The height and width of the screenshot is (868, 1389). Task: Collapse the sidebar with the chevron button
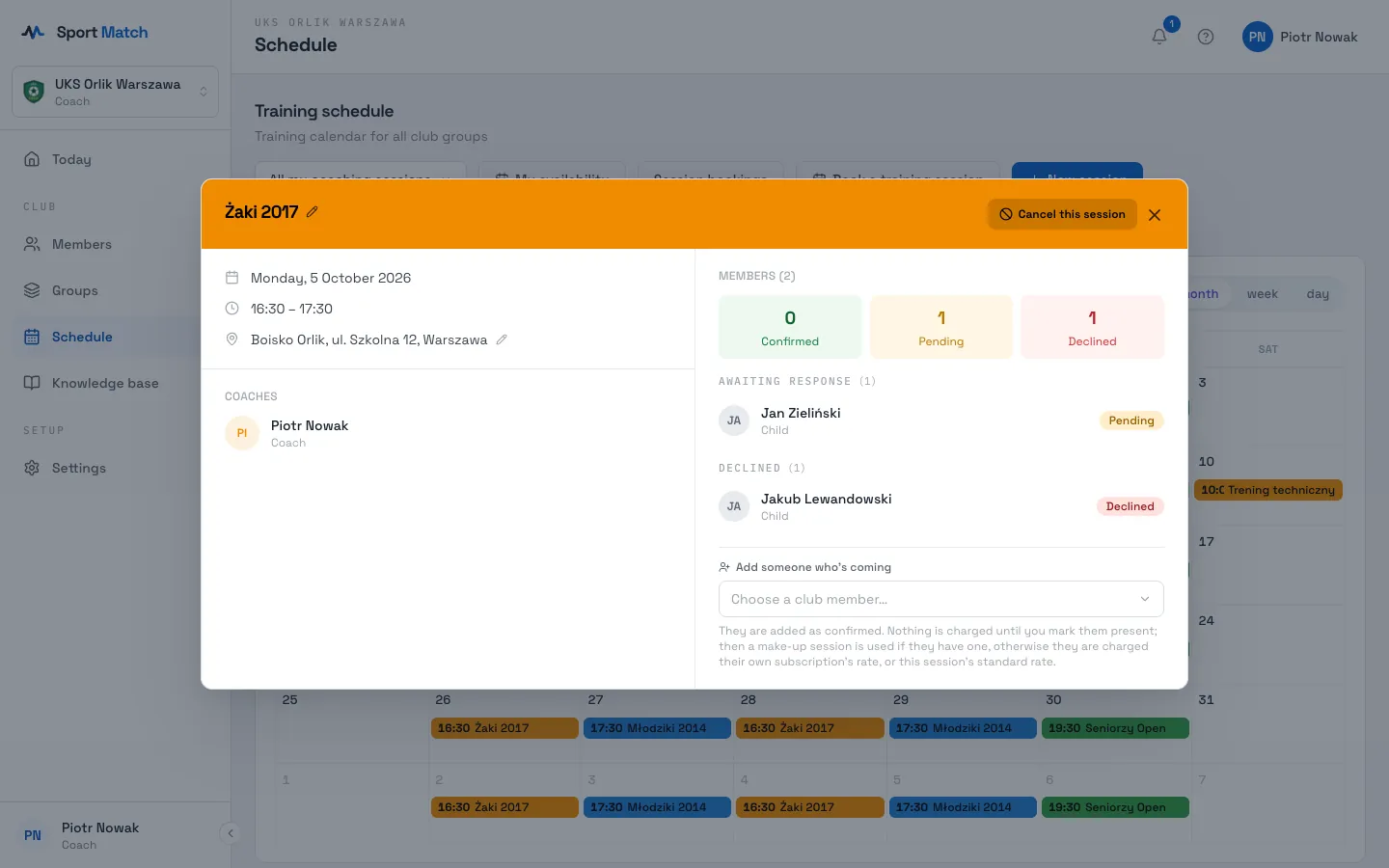point(230,833)
